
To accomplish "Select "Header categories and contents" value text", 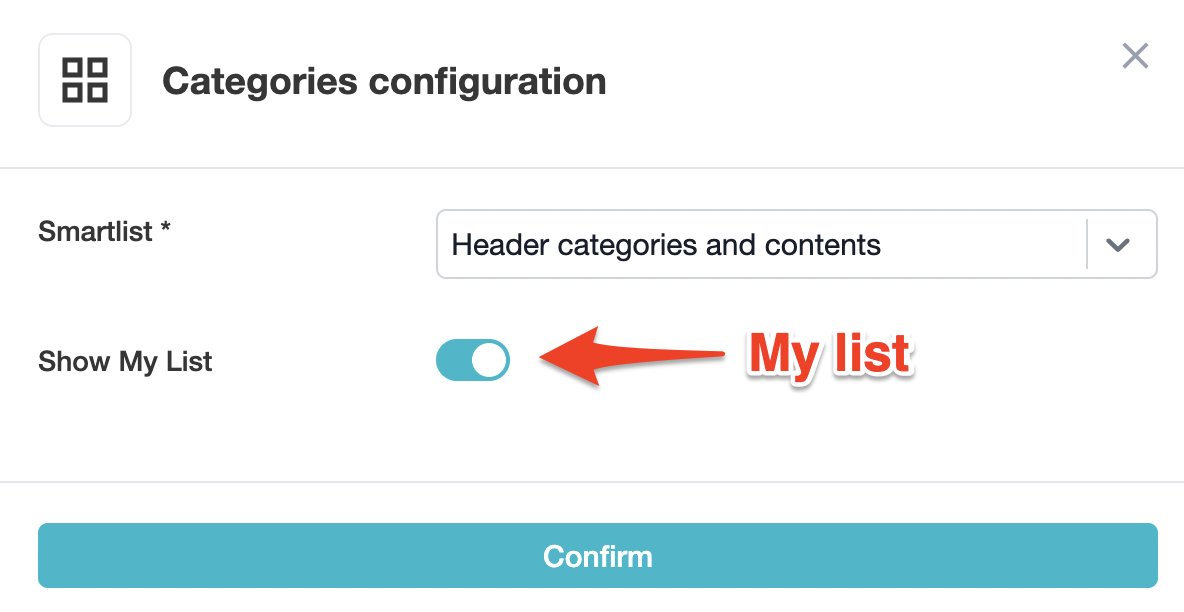I will coord(666,244).
